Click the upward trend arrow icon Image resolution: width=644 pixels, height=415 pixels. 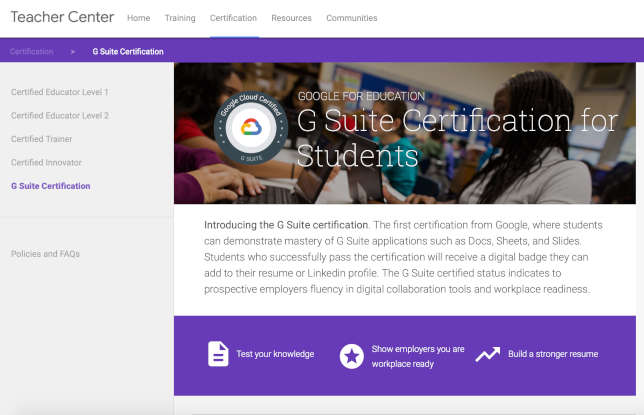coord(488,354)
